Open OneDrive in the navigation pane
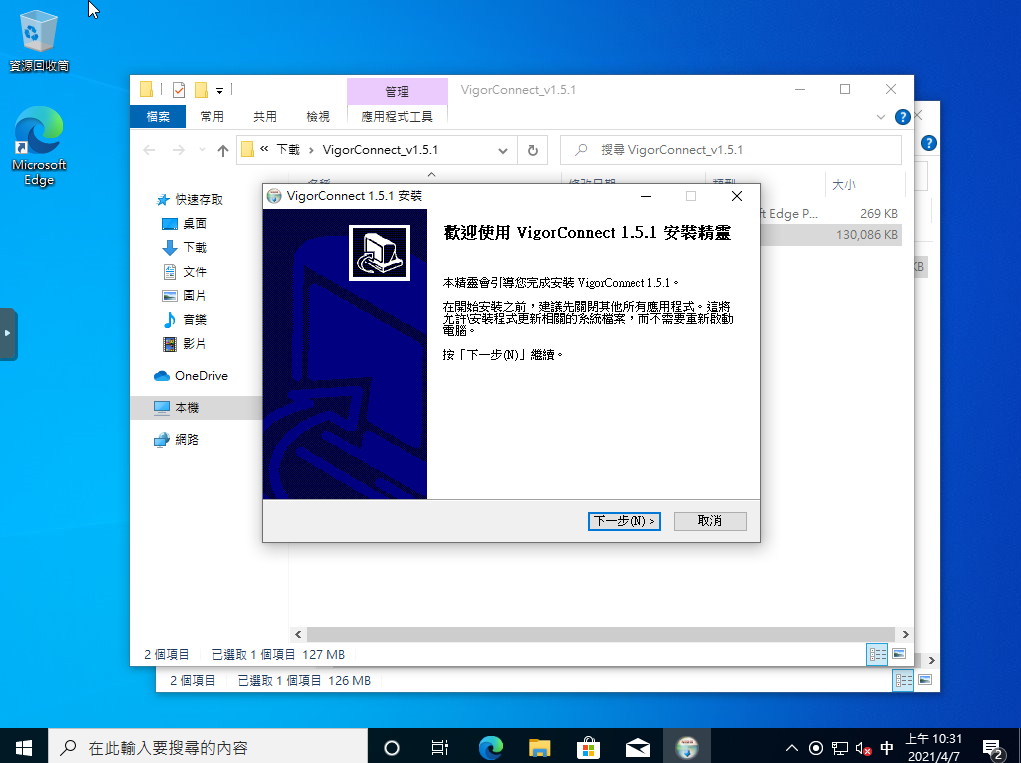 click(x=201, y=376)
